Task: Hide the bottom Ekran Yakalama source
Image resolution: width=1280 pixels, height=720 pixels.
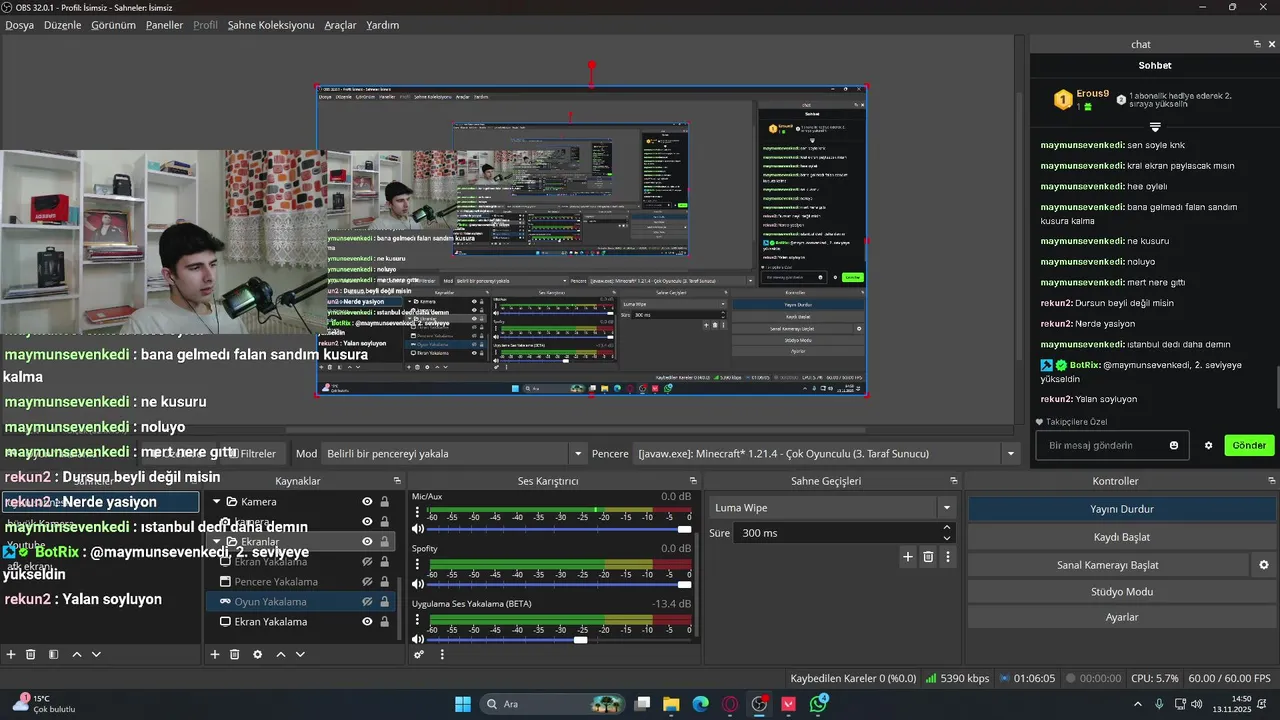Action: (x=367, y=622)
